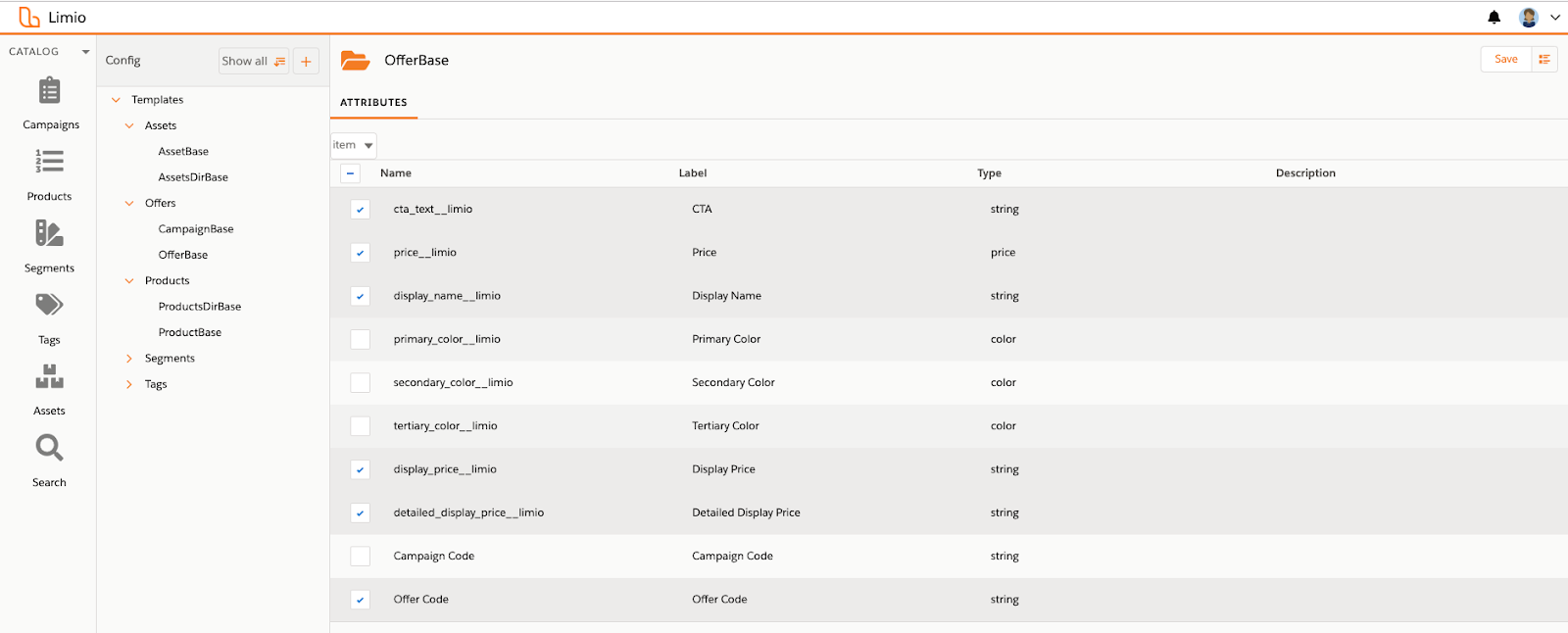Click the notification bell icon

(x=1494, y=18)
